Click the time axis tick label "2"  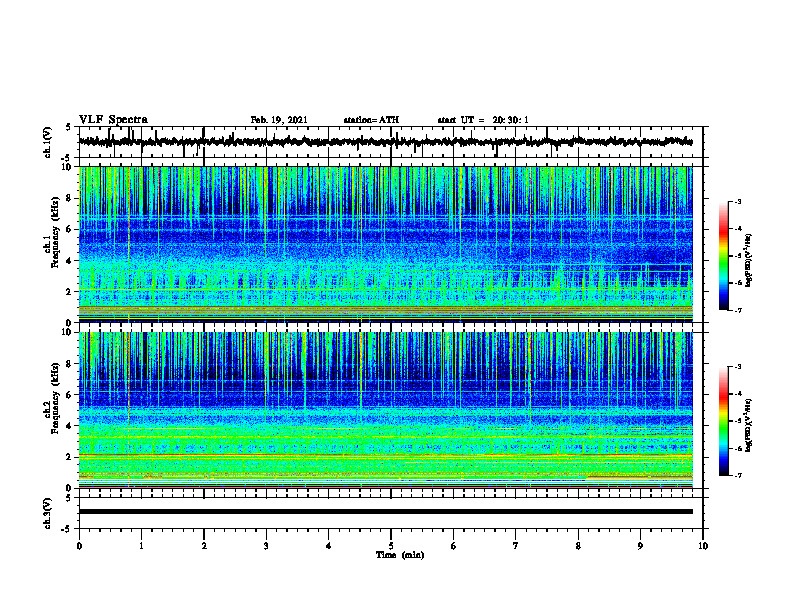pos(204,546)
